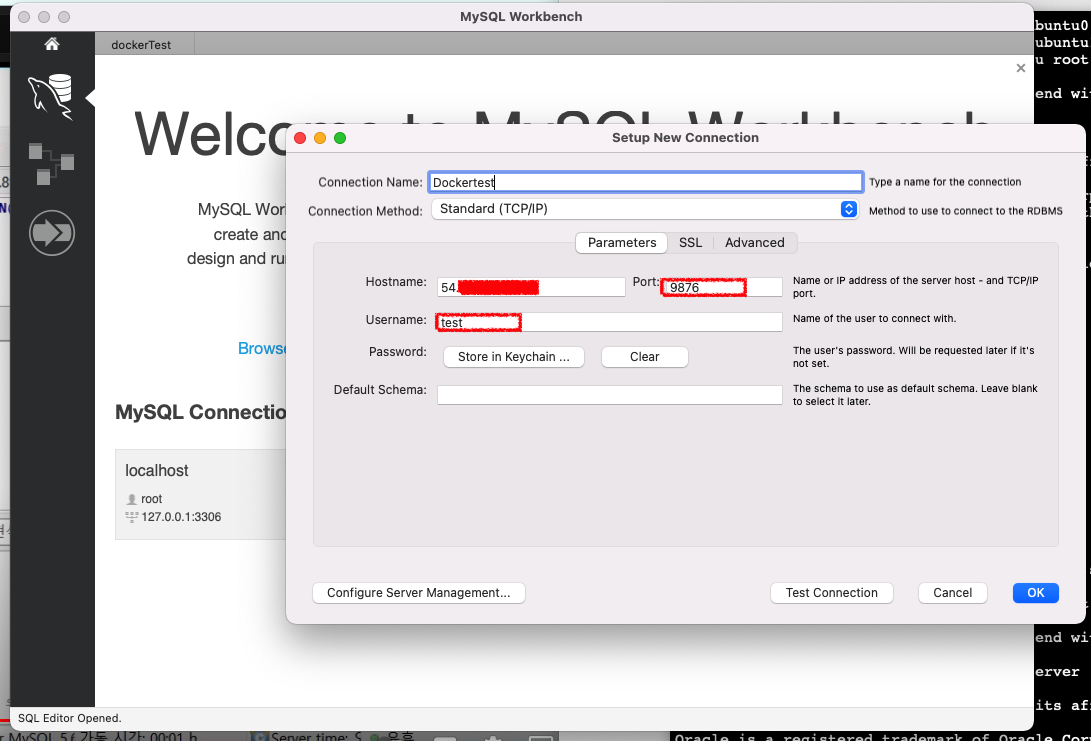The image size is (1091, 741).
Task: Click the Connection Name field
Action: 645,182
